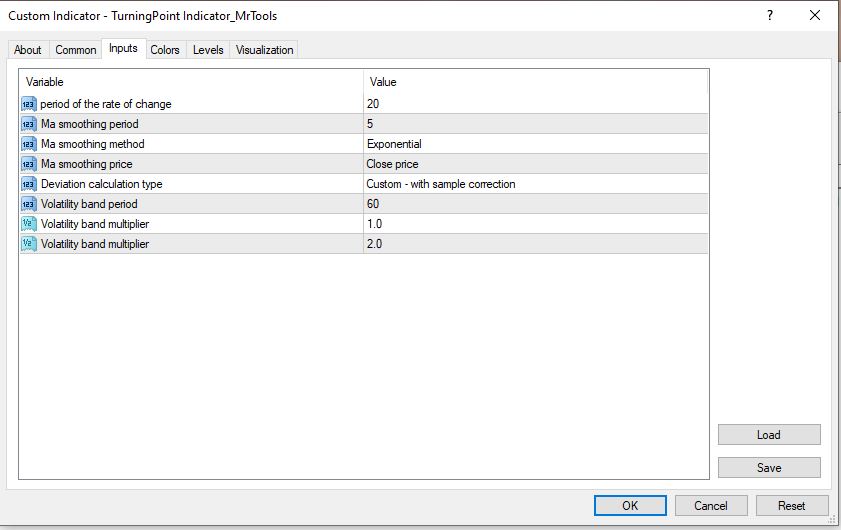The width and height of the screenshot is (841, 530).
Task: Click the integer icon beside period of the rate of change
Action: (x=28, y=104)
